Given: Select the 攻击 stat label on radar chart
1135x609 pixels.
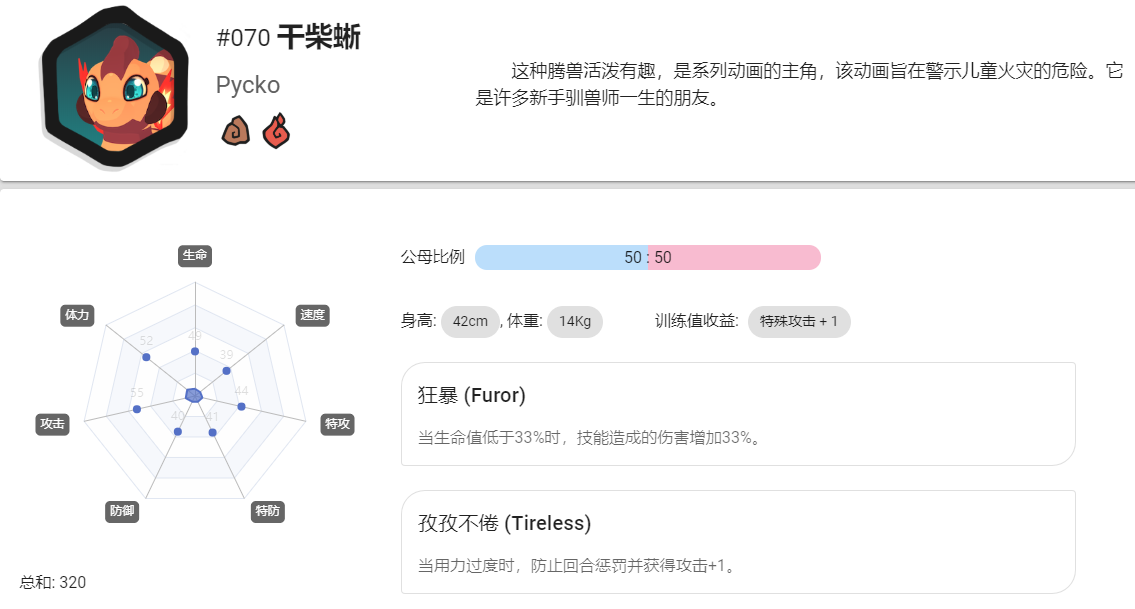Looking at the screenshot, I should pyautogui.click(x=52, y=424).
